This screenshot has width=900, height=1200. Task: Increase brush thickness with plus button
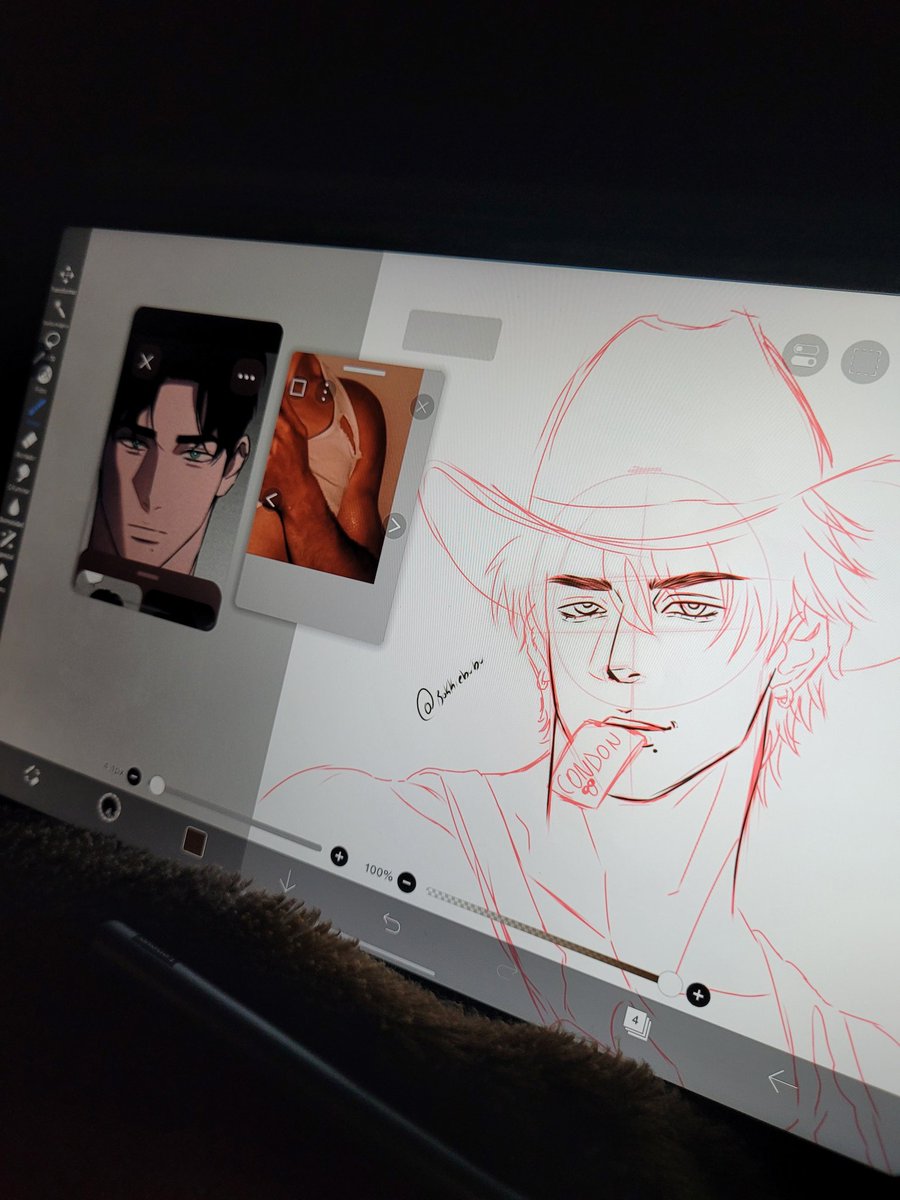point(339,855)
